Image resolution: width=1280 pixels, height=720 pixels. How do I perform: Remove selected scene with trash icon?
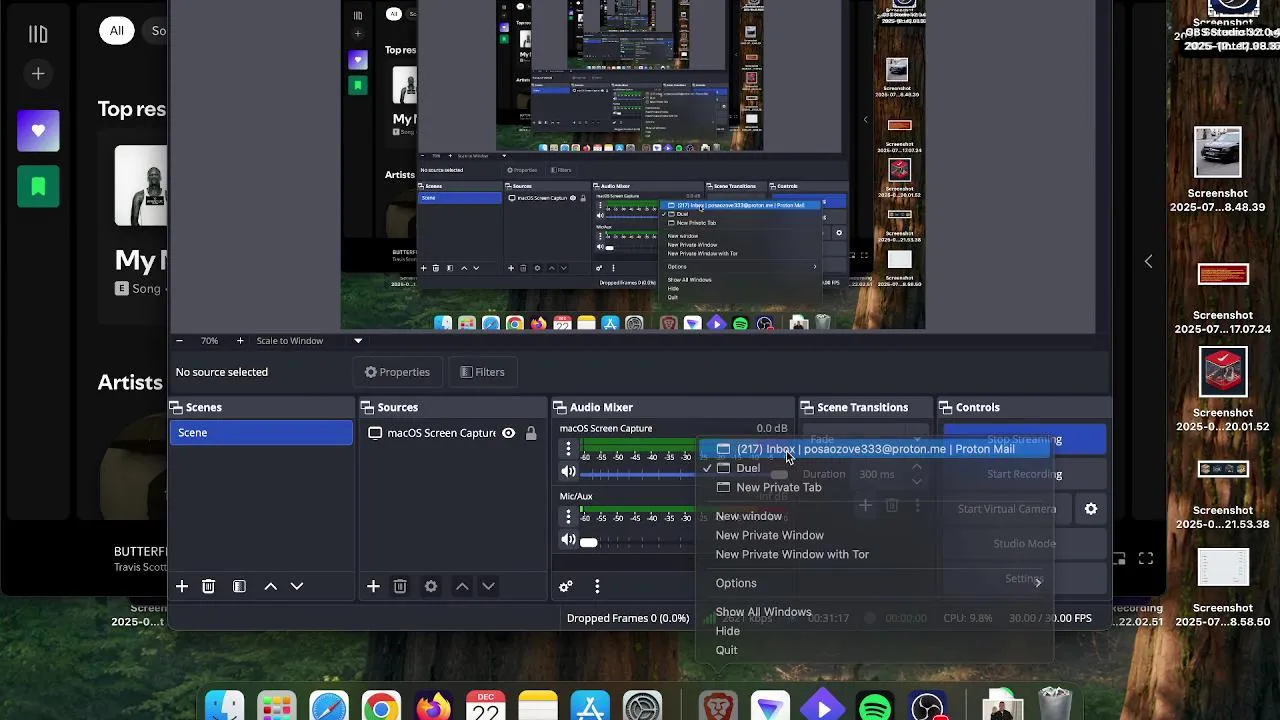(208, 586)
